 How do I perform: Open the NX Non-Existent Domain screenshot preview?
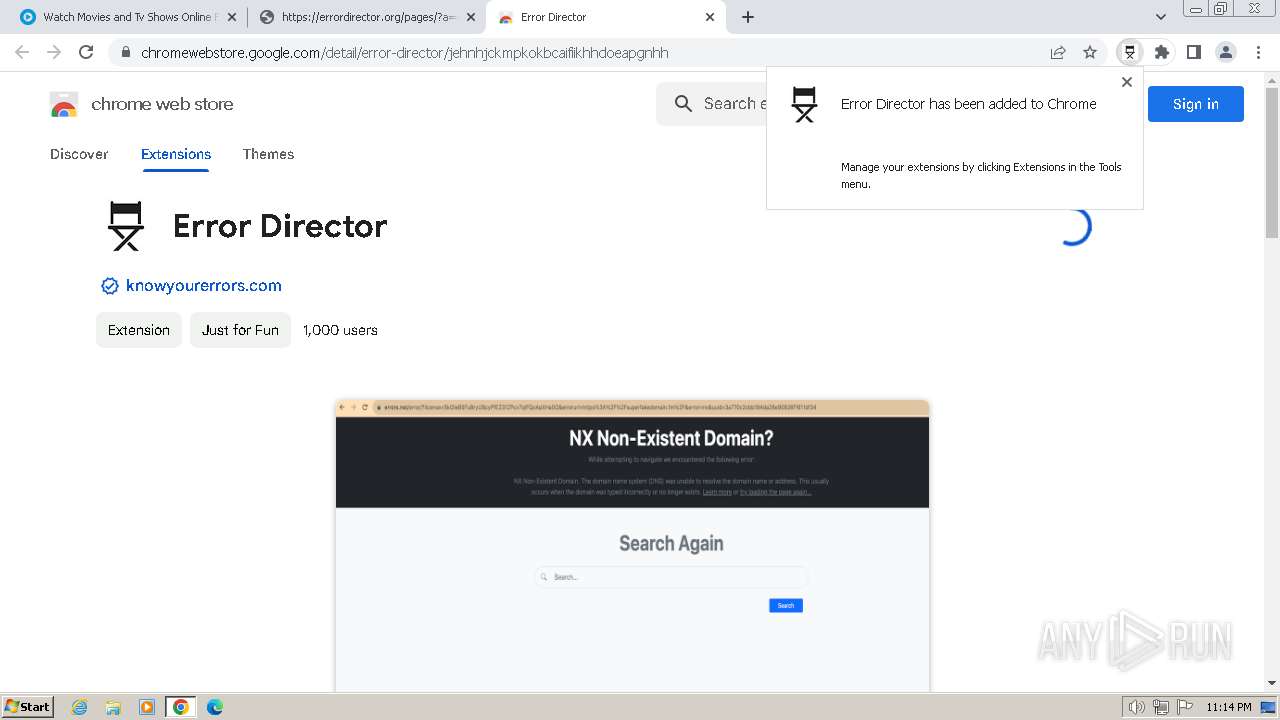(x=632, y=545)
